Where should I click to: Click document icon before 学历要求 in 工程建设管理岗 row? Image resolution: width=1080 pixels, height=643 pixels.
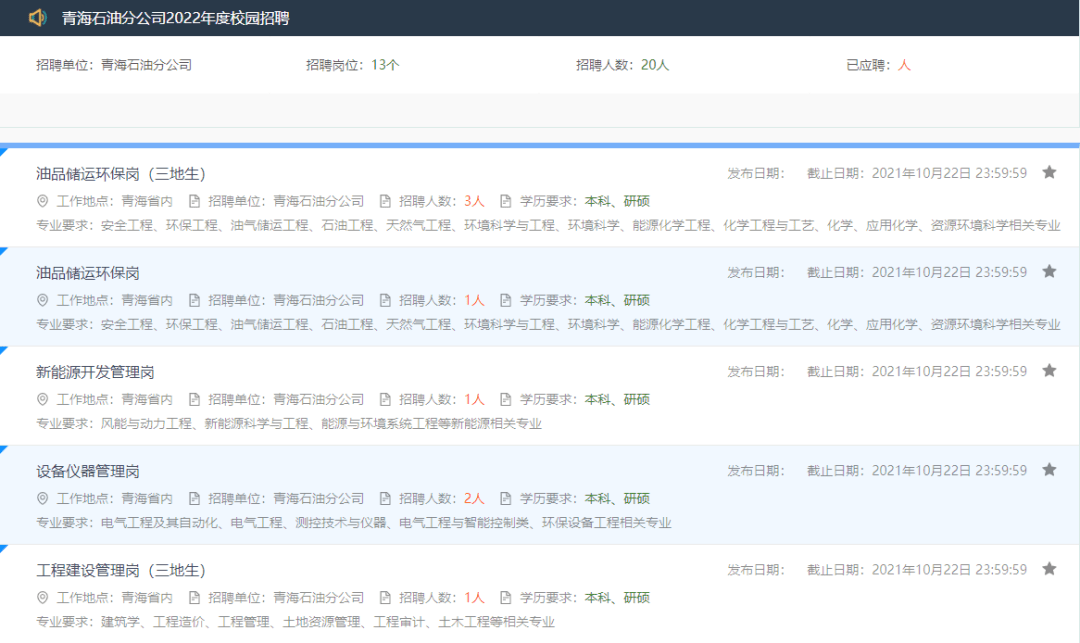tap(506, 598)
